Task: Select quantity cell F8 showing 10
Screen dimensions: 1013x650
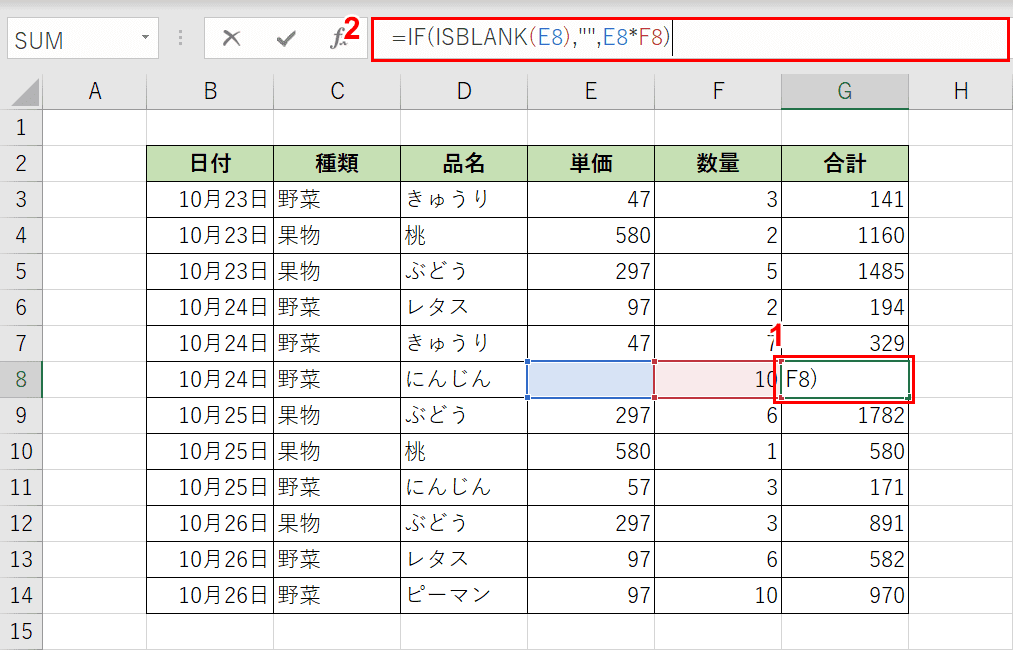Action: 718,379
